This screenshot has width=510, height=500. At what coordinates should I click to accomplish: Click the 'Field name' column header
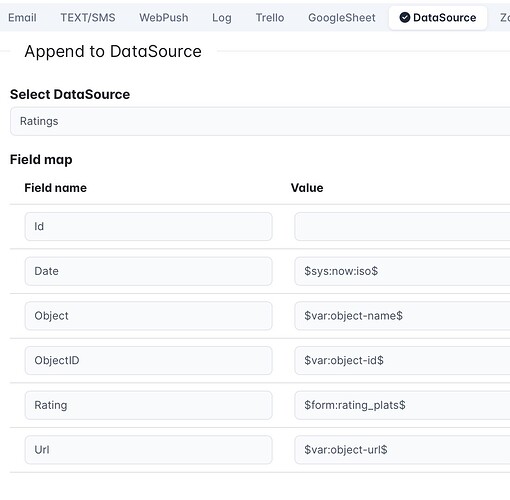[x=56, y=188]
